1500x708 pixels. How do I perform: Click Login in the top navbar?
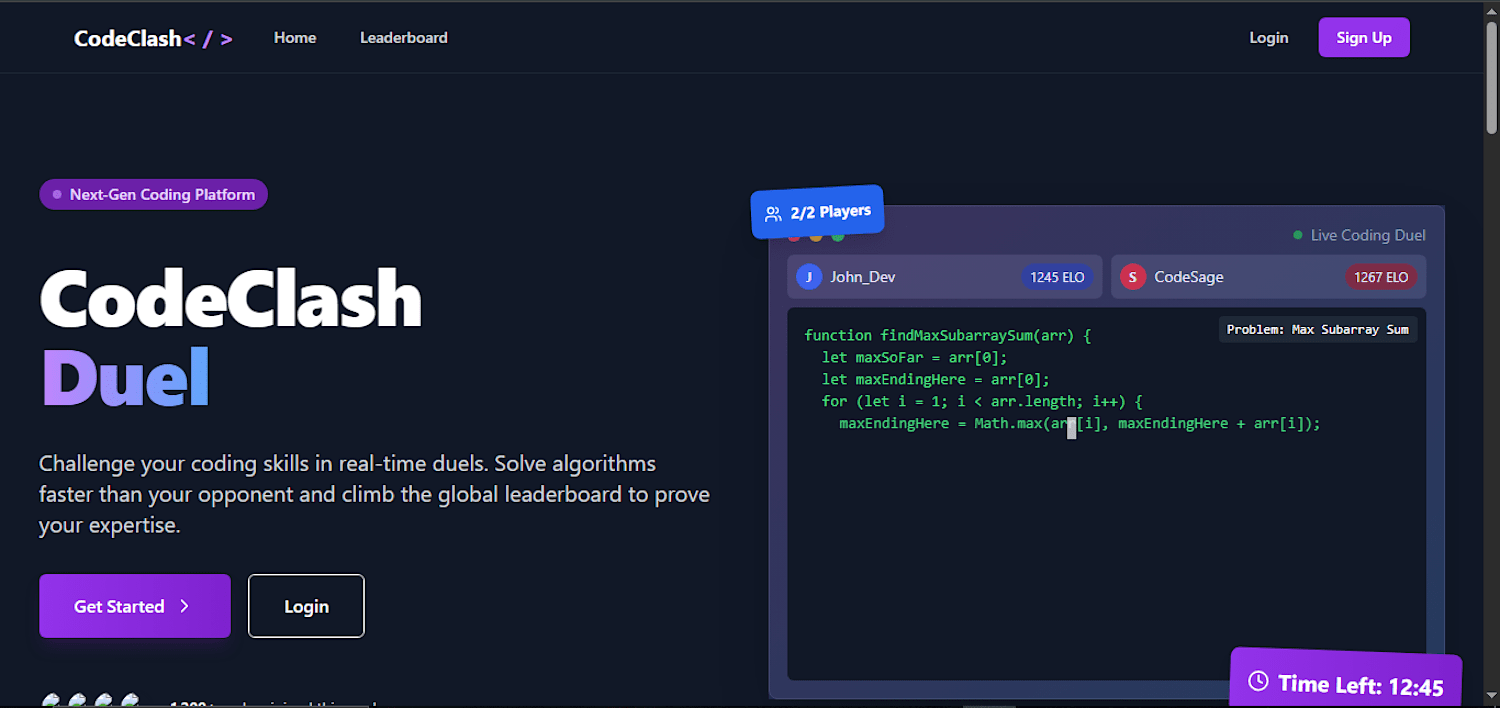(1269, 38)
